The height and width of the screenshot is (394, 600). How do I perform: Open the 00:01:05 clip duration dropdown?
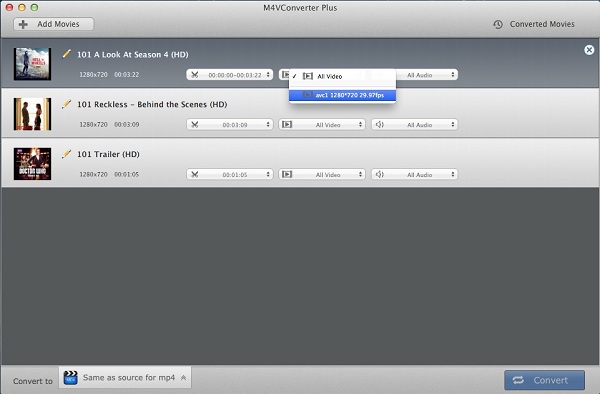tap(230, 174)
